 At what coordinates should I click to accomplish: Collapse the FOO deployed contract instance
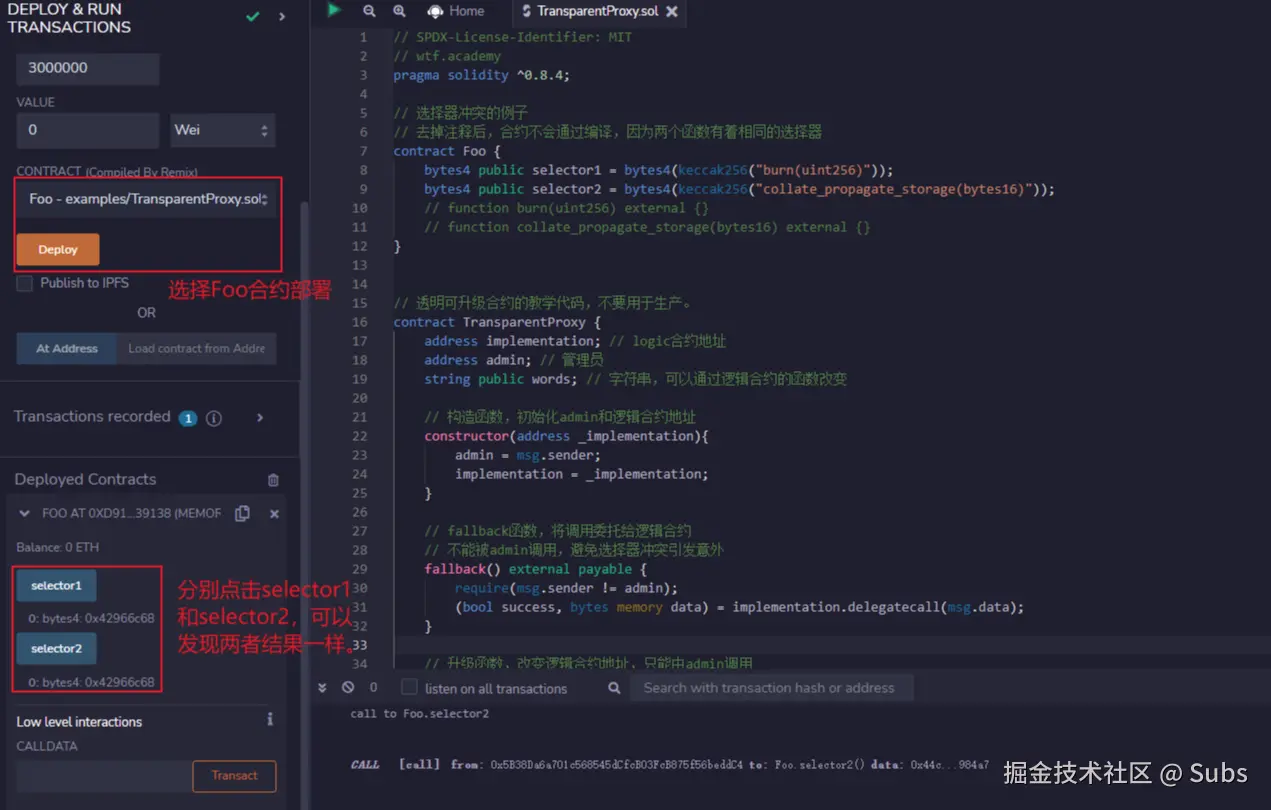pos(25,513)
